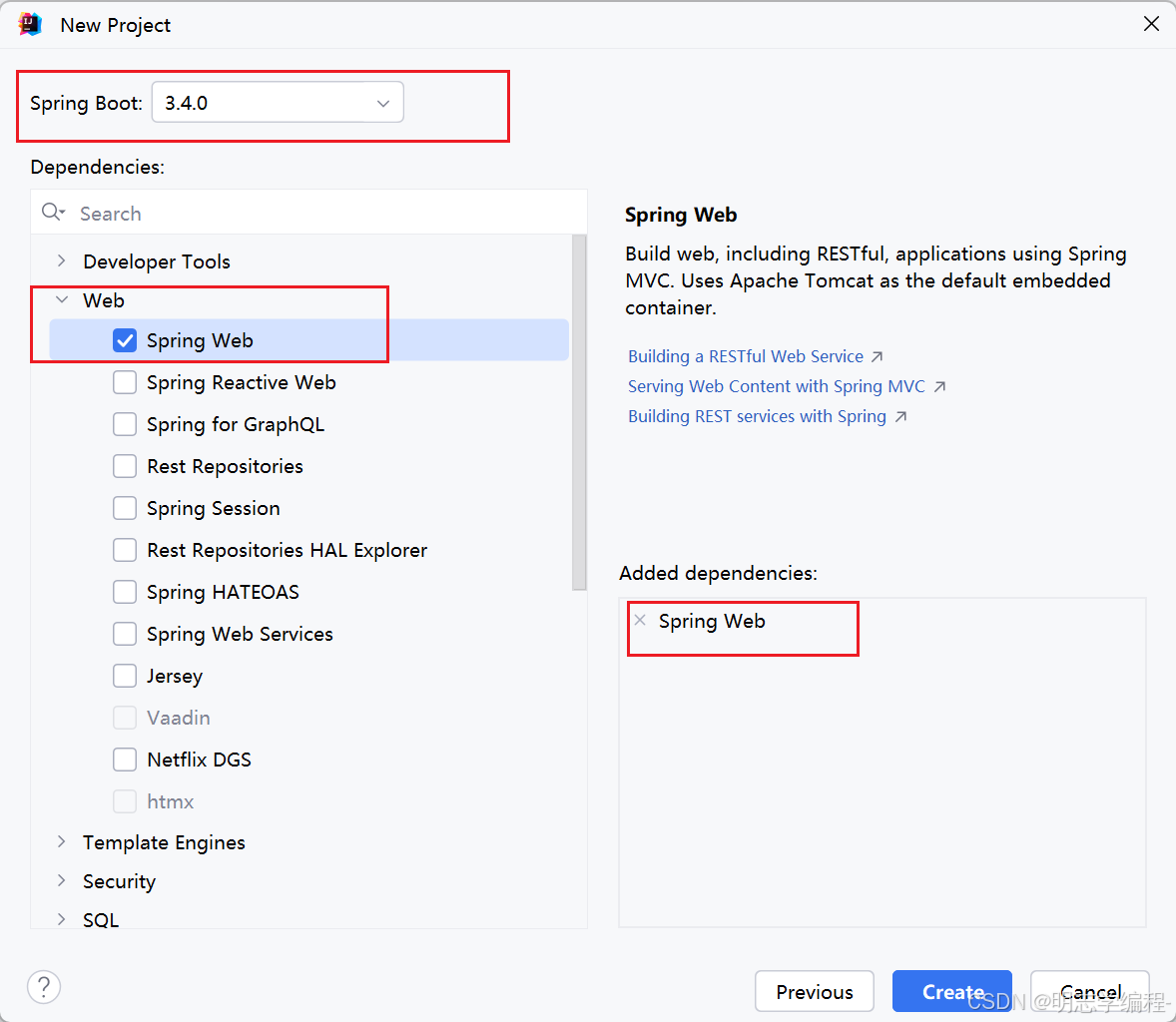Open the Spring Boot version dropdown

point(278,103)
